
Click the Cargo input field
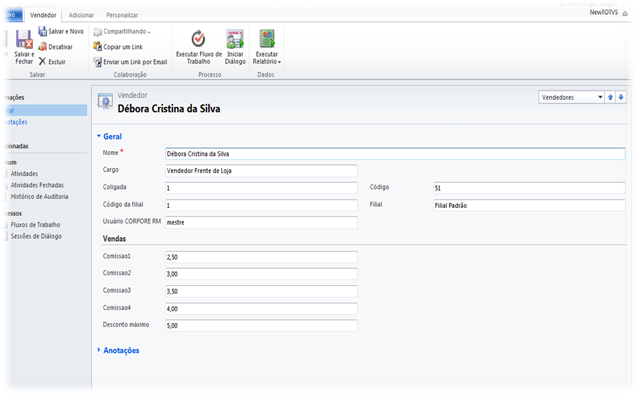261,171
